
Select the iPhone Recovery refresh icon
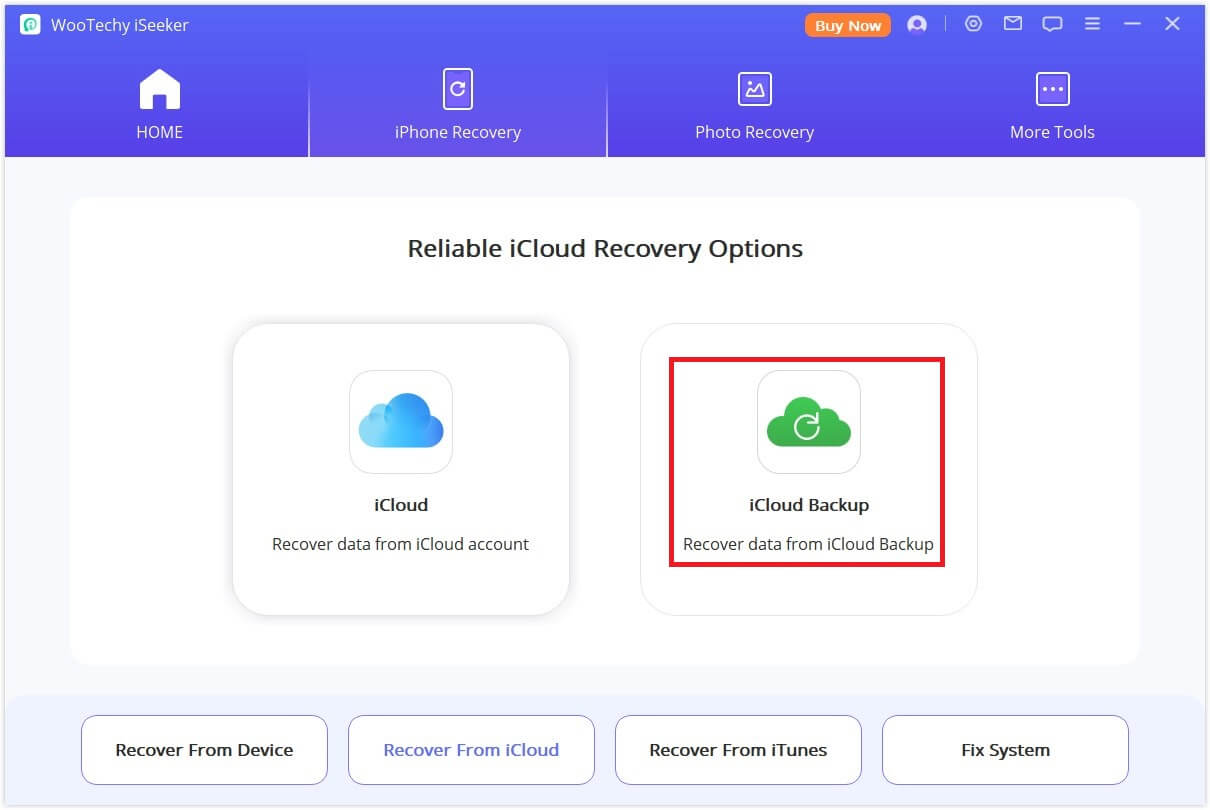(457, 88)
